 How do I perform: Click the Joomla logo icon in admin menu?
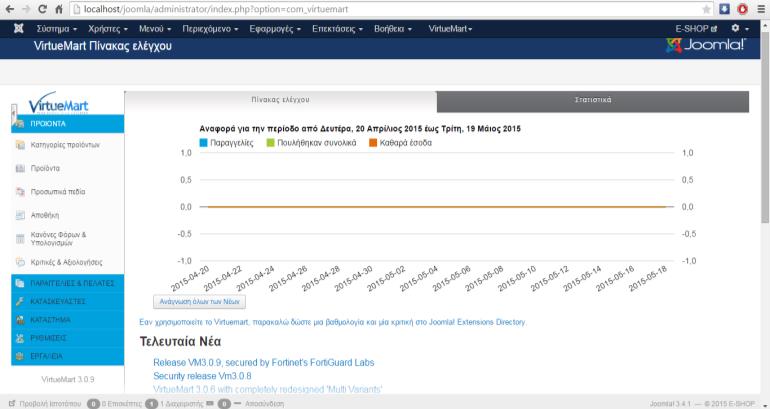[19, 28]
